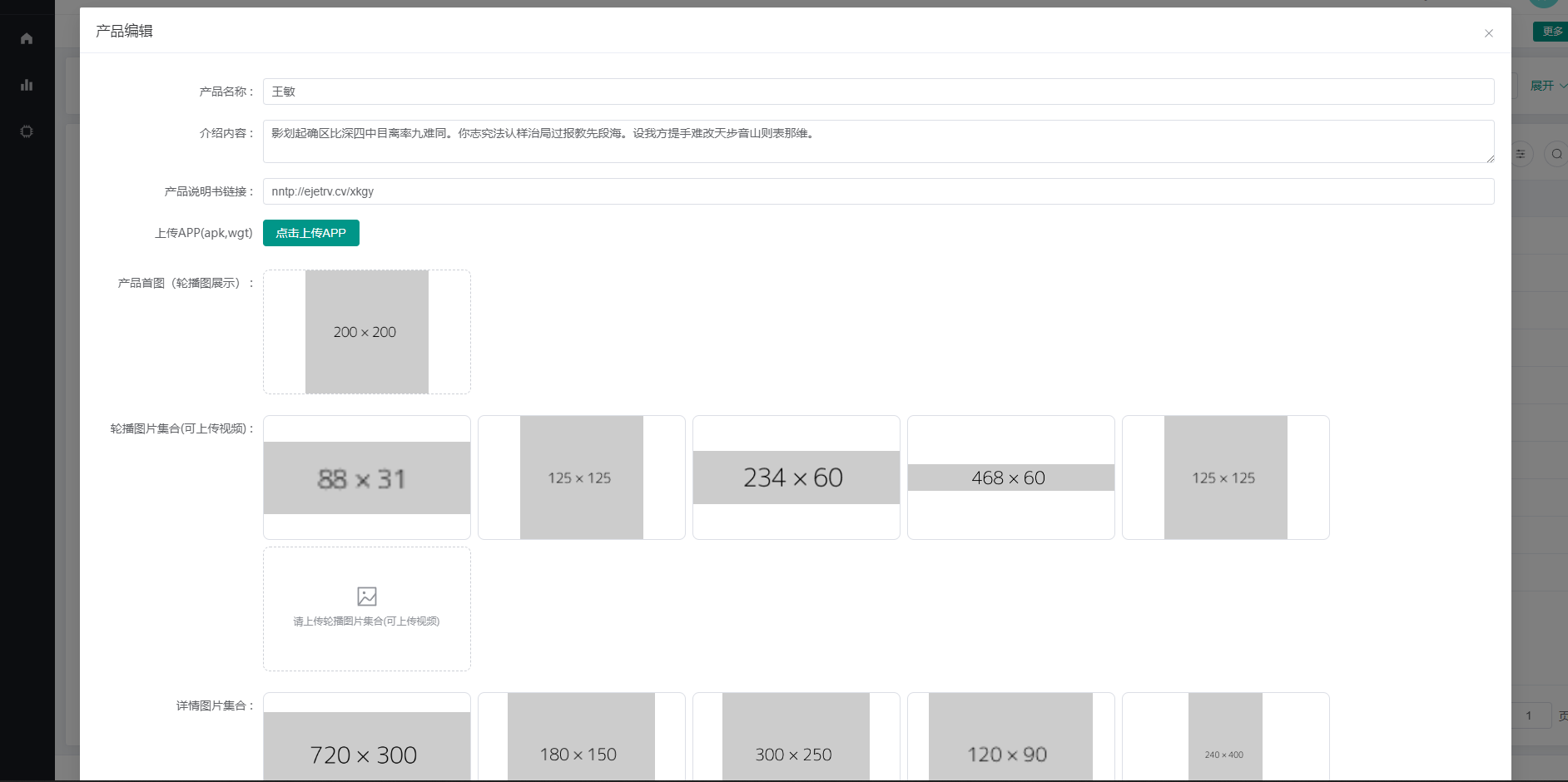Screen dimensions: 1568x782
Task: Click the 点击上传APP button
Action: point(310,233)
